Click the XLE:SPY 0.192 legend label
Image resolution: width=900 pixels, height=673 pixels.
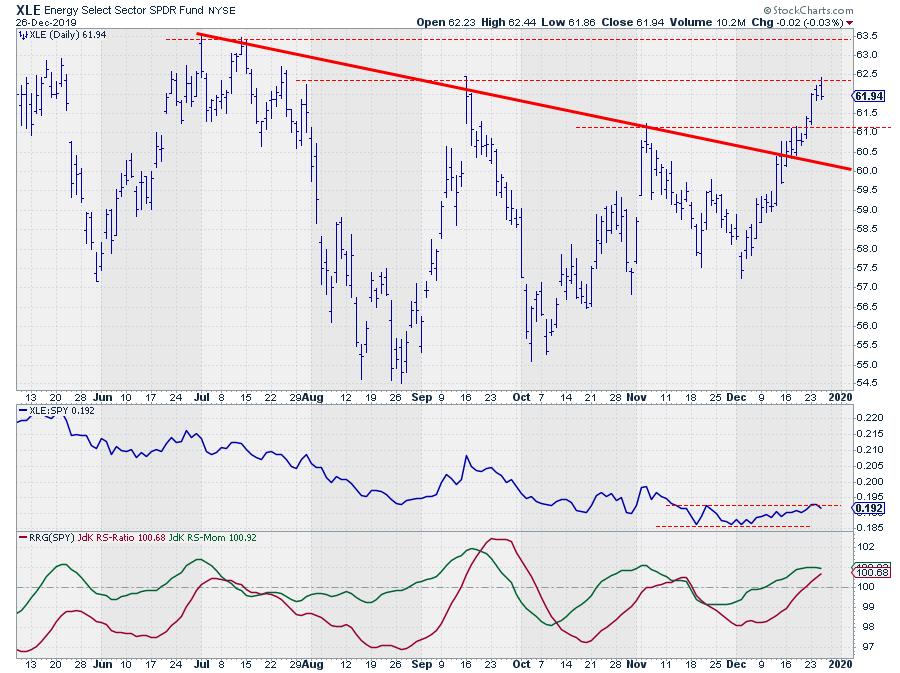pos(62,411)
